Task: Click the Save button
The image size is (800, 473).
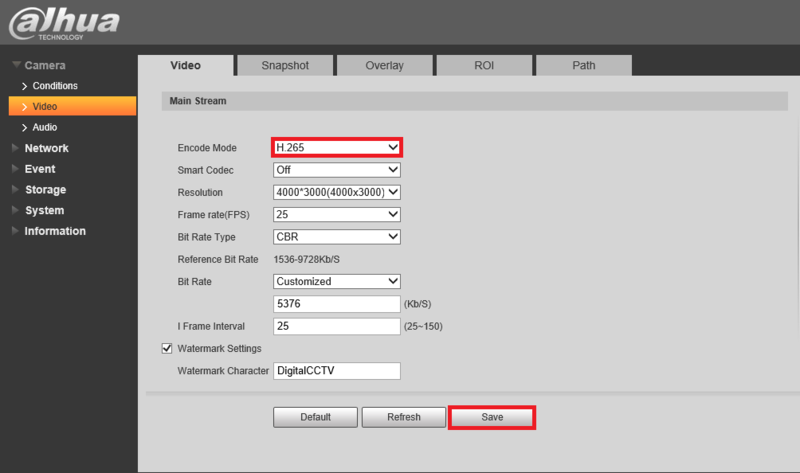Action: [x=492, y=417]
